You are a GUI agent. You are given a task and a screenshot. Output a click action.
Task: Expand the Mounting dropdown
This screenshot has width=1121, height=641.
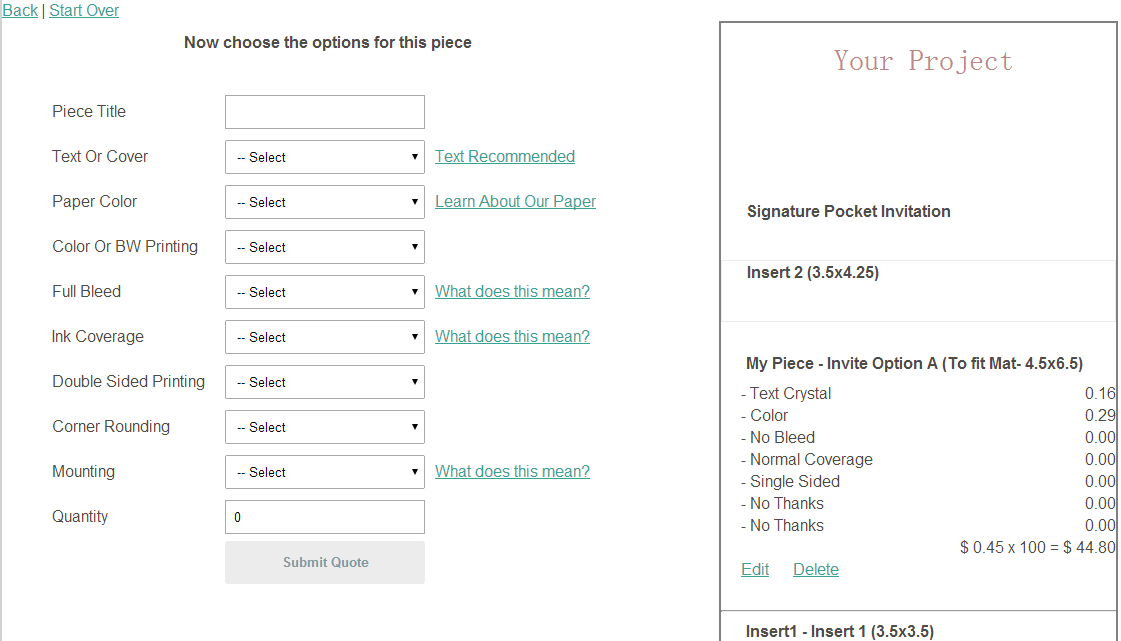click(324, 472)
